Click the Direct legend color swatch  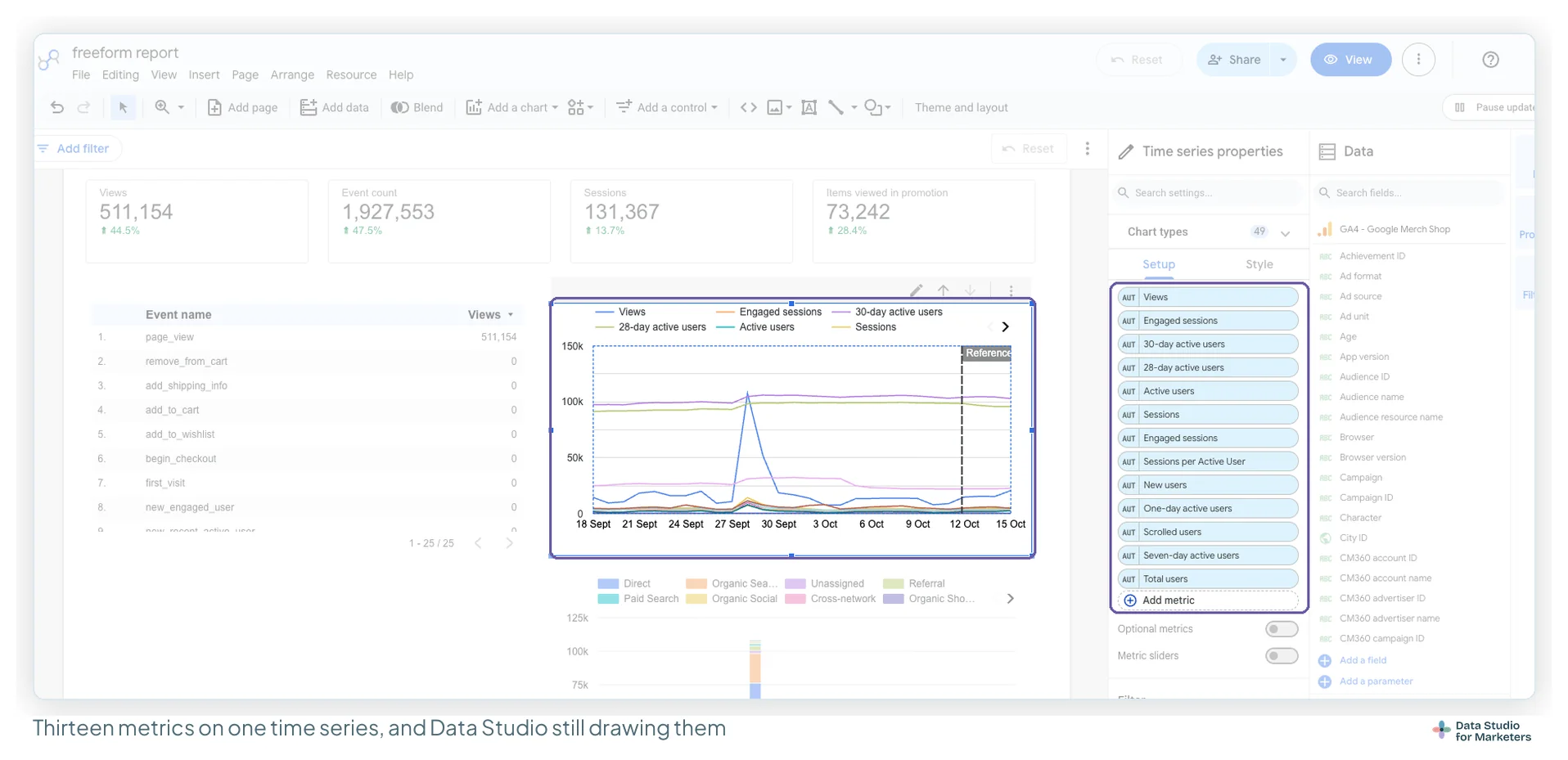[608, 584]
